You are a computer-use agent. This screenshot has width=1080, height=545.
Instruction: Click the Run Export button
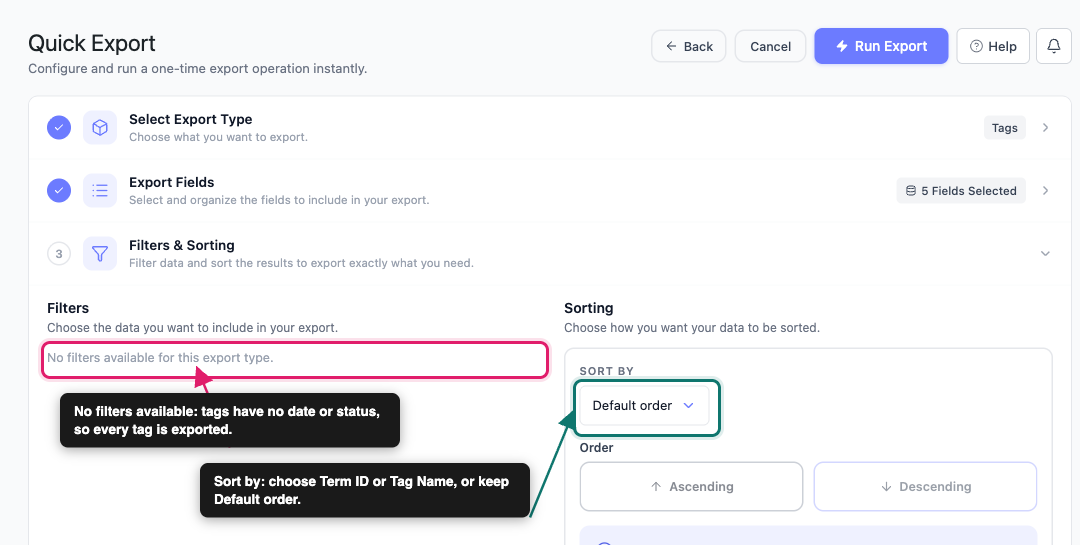tap(881, 46)
